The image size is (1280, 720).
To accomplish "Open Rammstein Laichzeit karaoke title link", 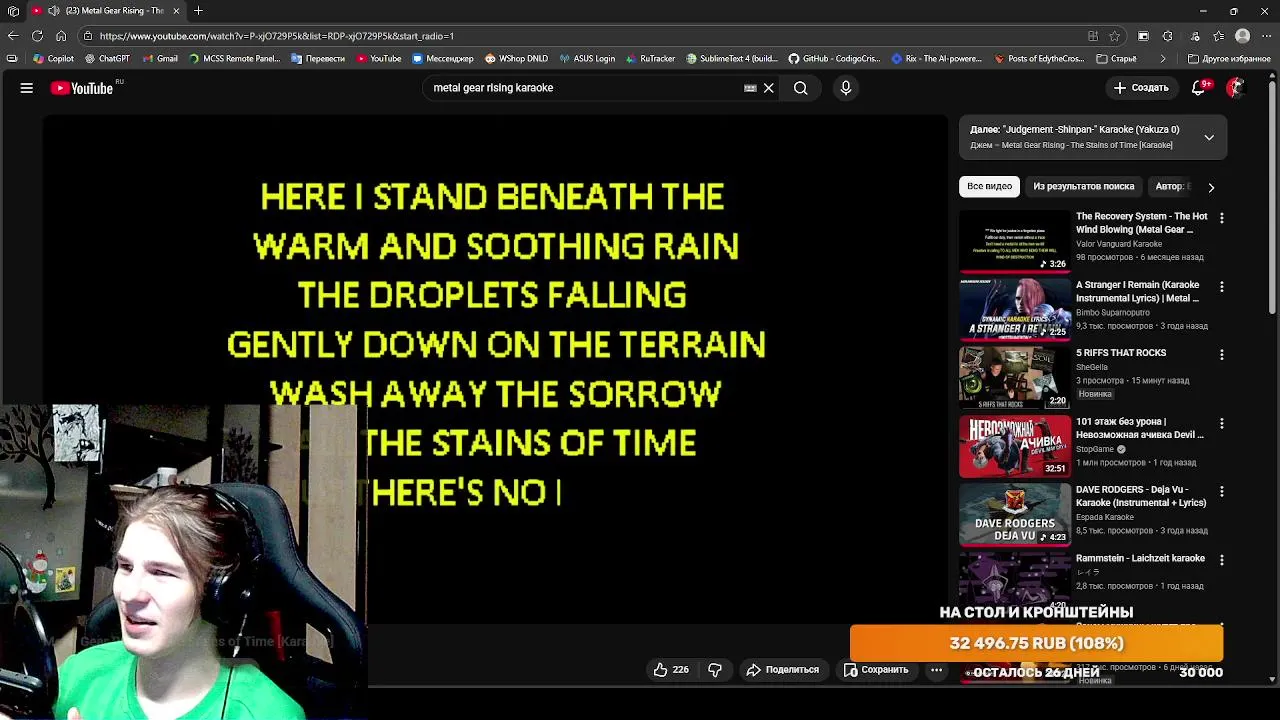I will pos(1140,558).
